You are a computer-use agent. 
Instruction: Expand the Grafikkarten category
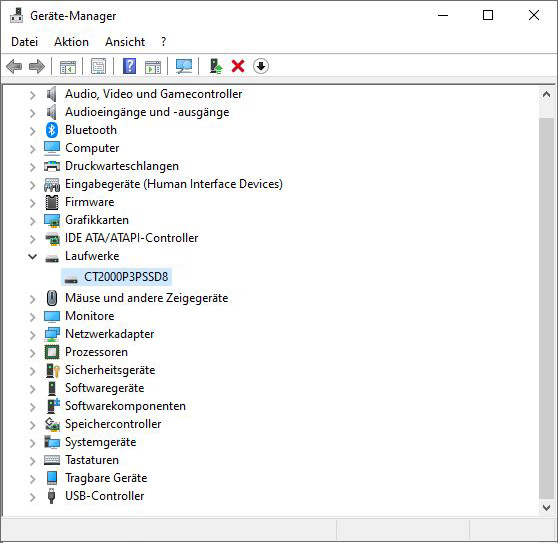point(32,221)
